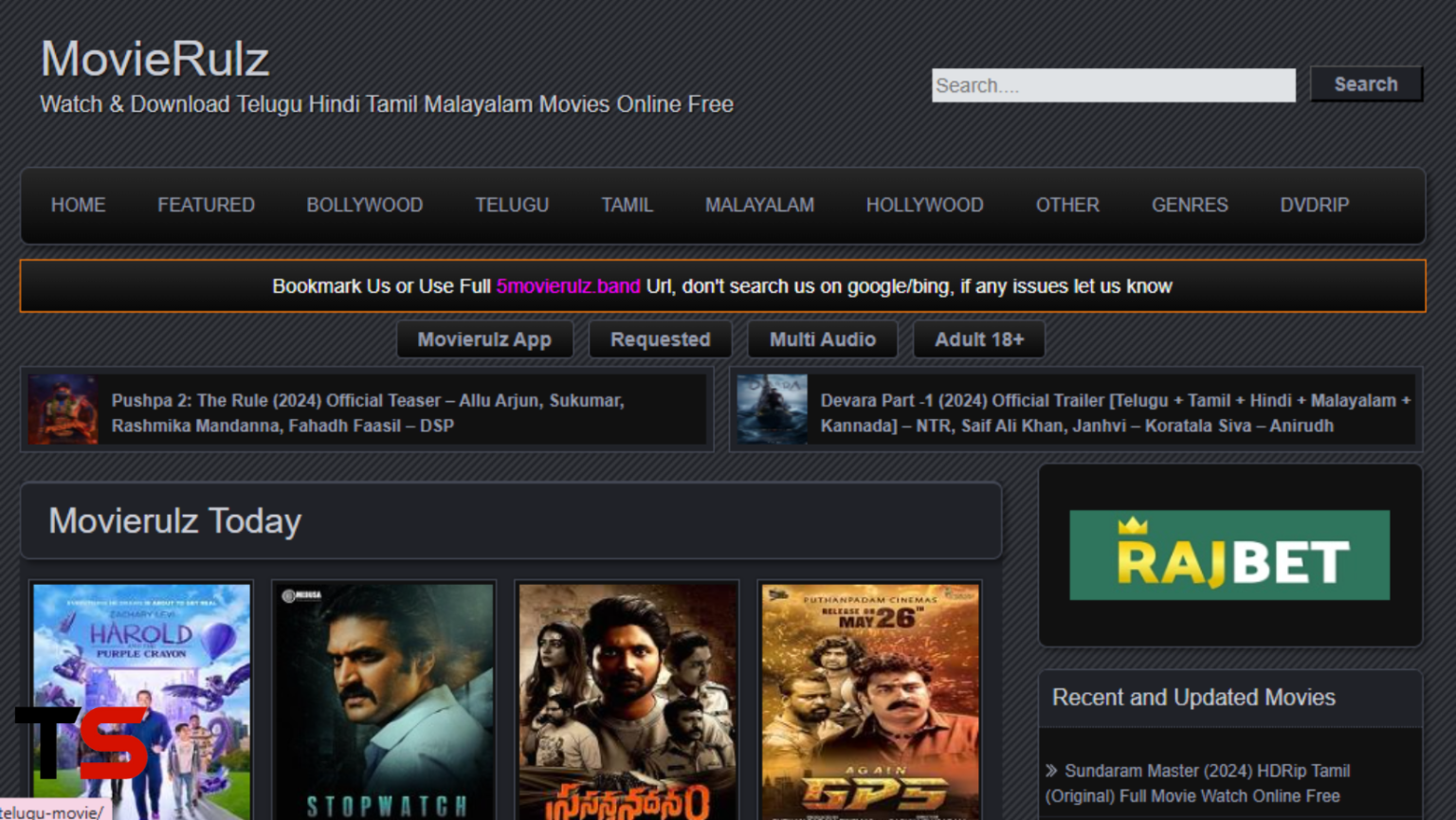This screenshot has height=820, width=1456.
Task: Open the Movierulz App button
Action: pyautogui.click(x=484, y=339)
